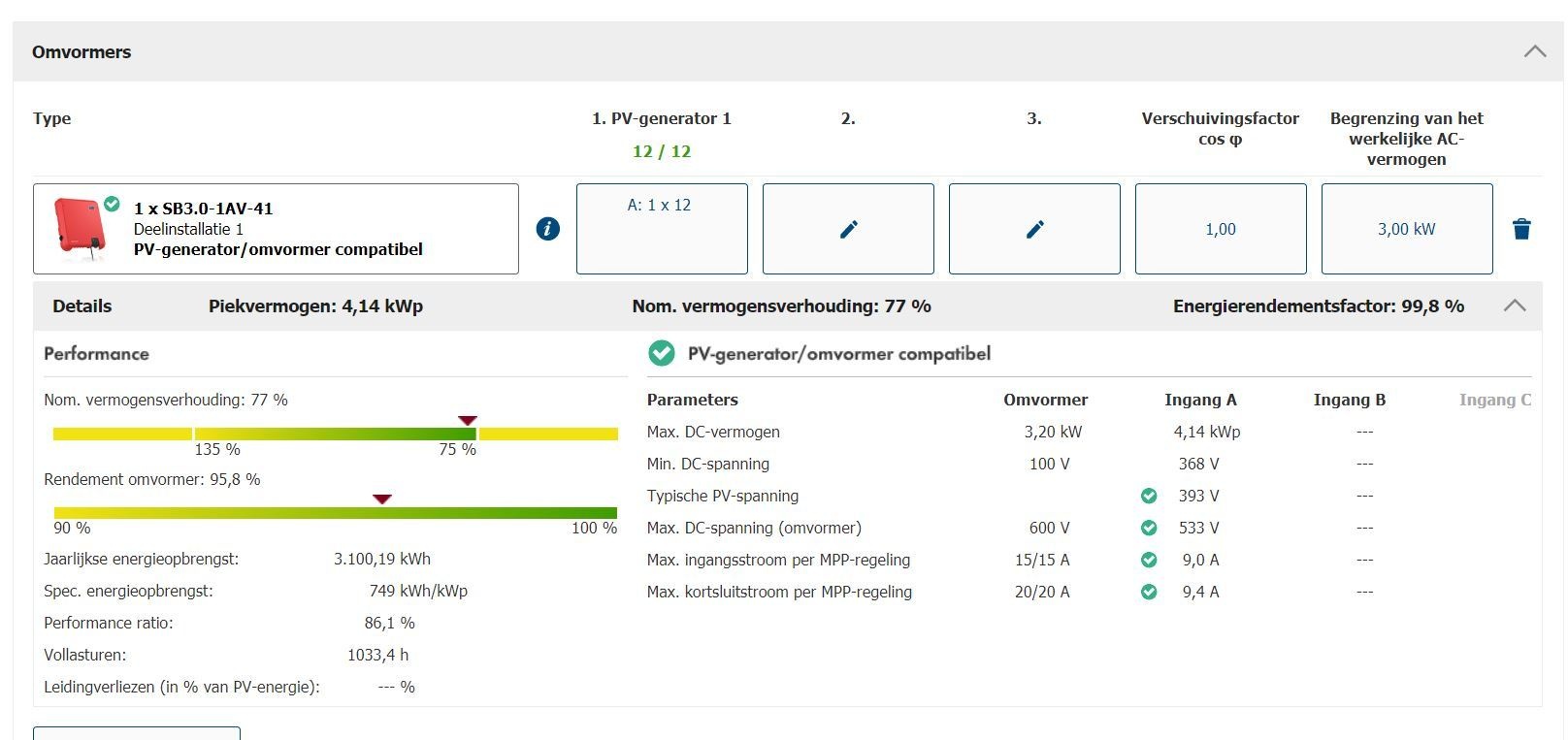Click green check for Max. kortsluitstroom 9,4 A

coord(1149,592)
